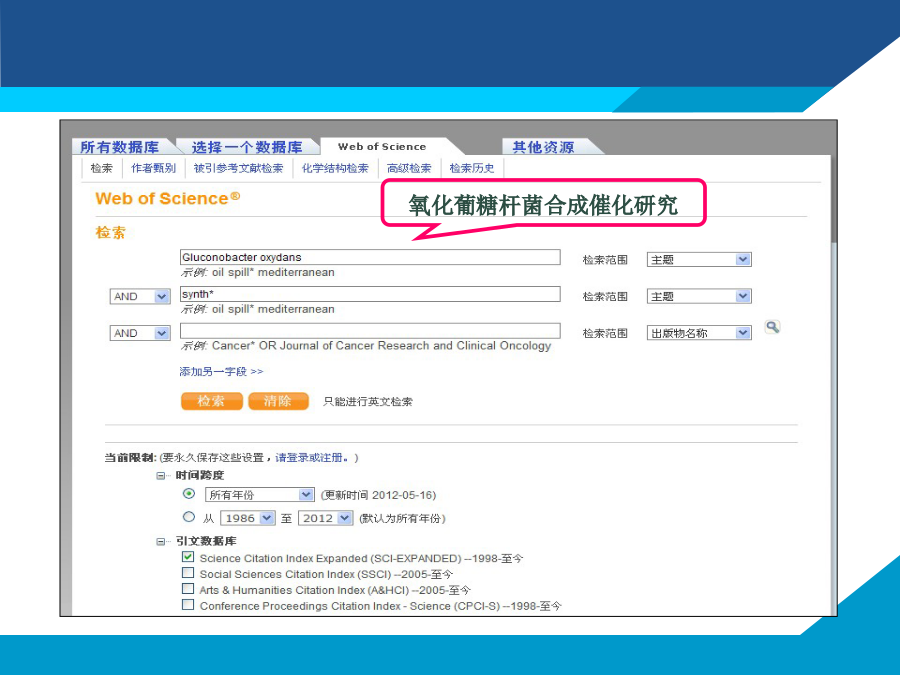Check Arts & Humanities Citation Index (A&HCI)
The width and height of the screenshot is (900, 675).
click(x=188, y=588)
